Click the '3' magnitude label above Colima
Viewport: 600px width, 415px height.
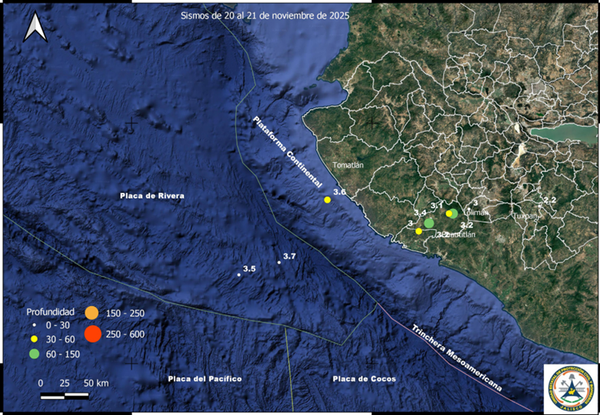tap(476, 203)
